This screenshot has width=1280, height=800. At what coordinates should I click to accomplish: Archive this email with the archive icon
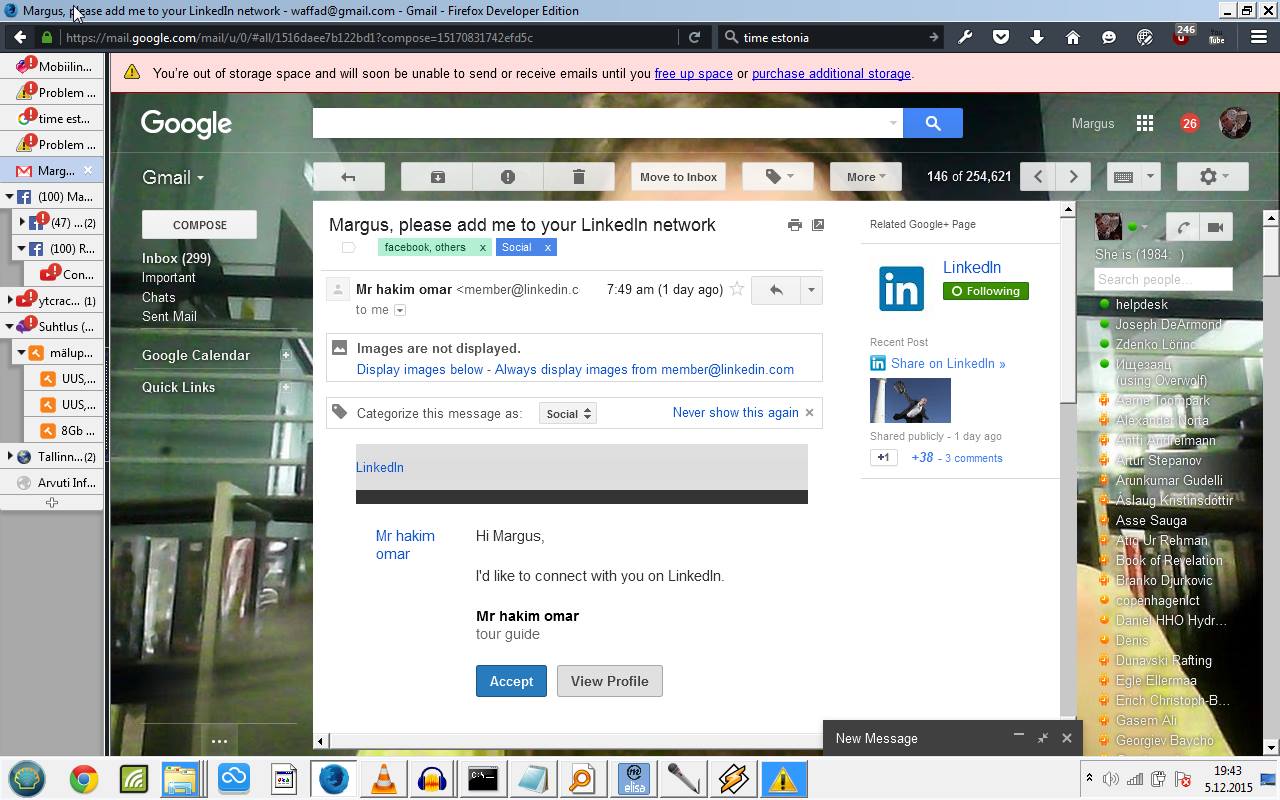point(437,177)
